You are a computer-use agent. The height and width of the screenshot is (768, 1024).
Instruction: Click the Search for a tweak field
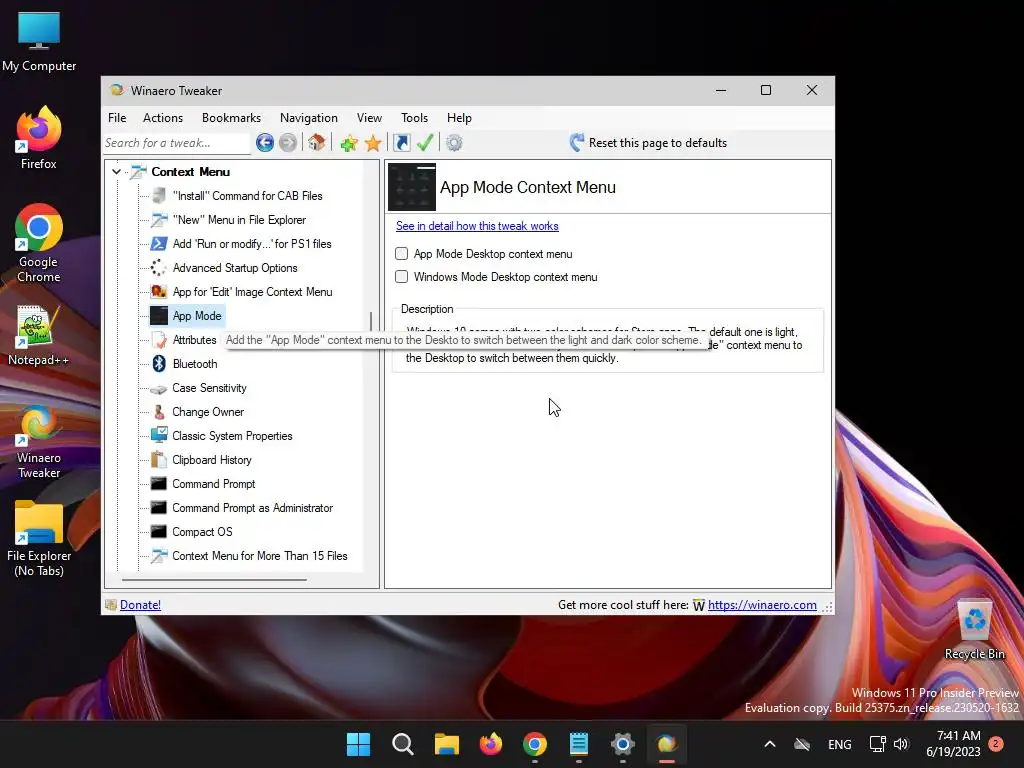point(176,142)
